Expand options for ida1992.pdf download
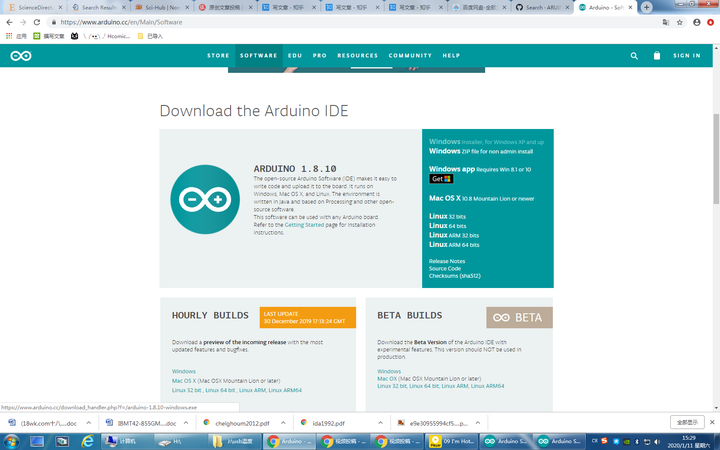This screenshot has width=720, height=450. [381, 423]
